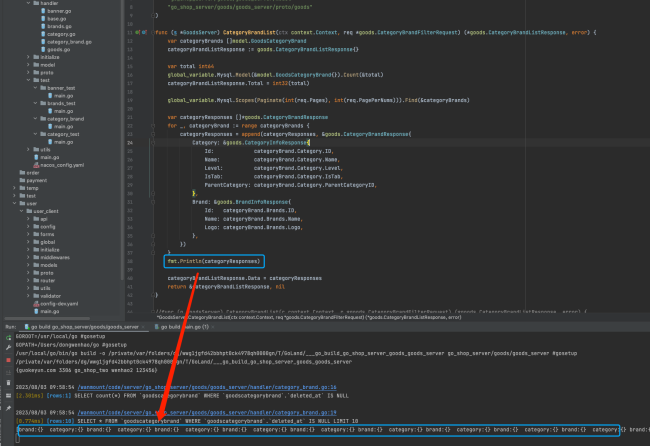Expand the middlewares folder

pyautogui.click(x=29, y=257)
